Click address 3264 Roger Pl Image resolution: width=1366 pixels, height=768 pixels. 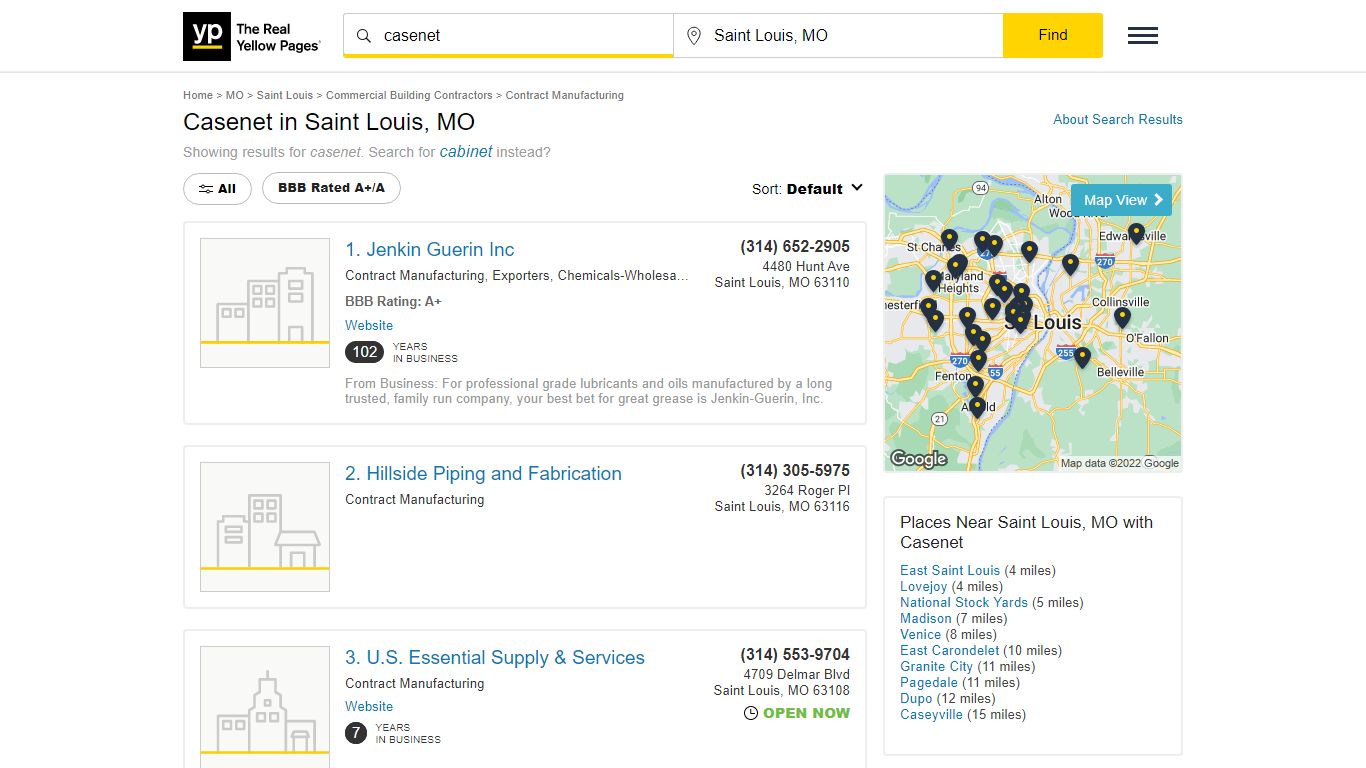(807, 490)
